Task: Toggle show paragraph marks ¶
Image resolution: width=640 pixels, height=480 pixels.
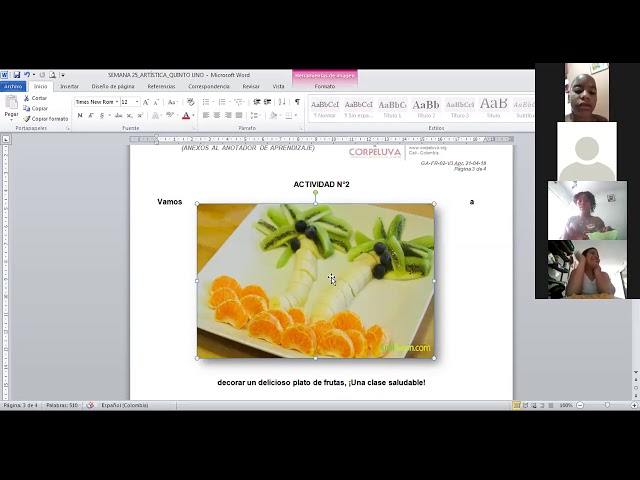Action: pos(297,102)
